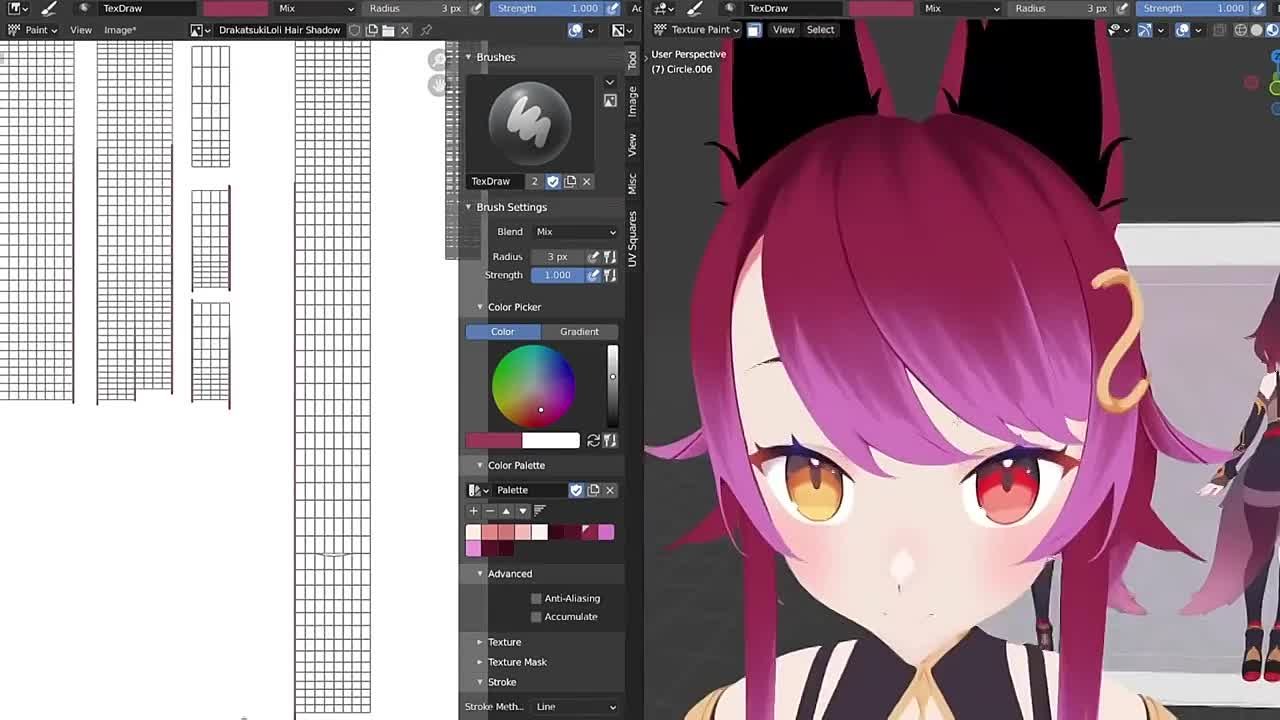Click the new image duplicate icon
The width and height of the screenshot is (1280, 720).
tap(372, 30)
